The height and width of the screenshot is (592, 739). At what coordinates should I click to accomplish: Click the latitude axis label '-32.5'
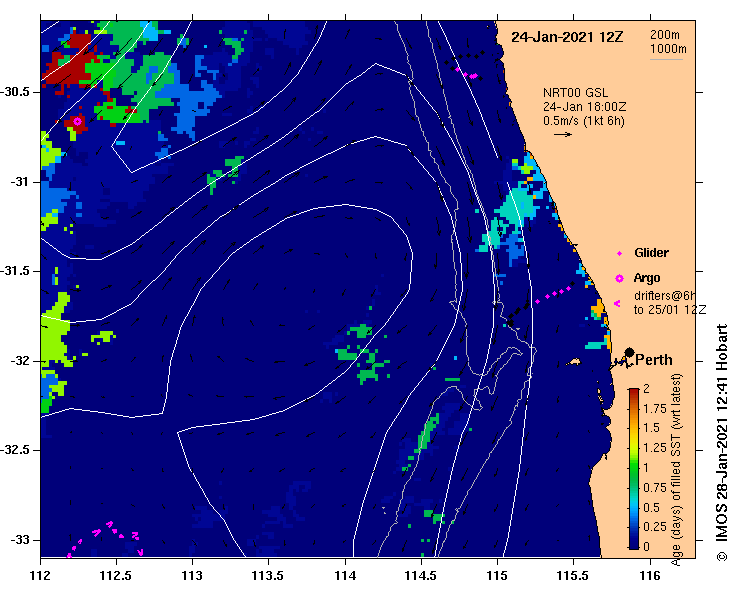[15, 450]
